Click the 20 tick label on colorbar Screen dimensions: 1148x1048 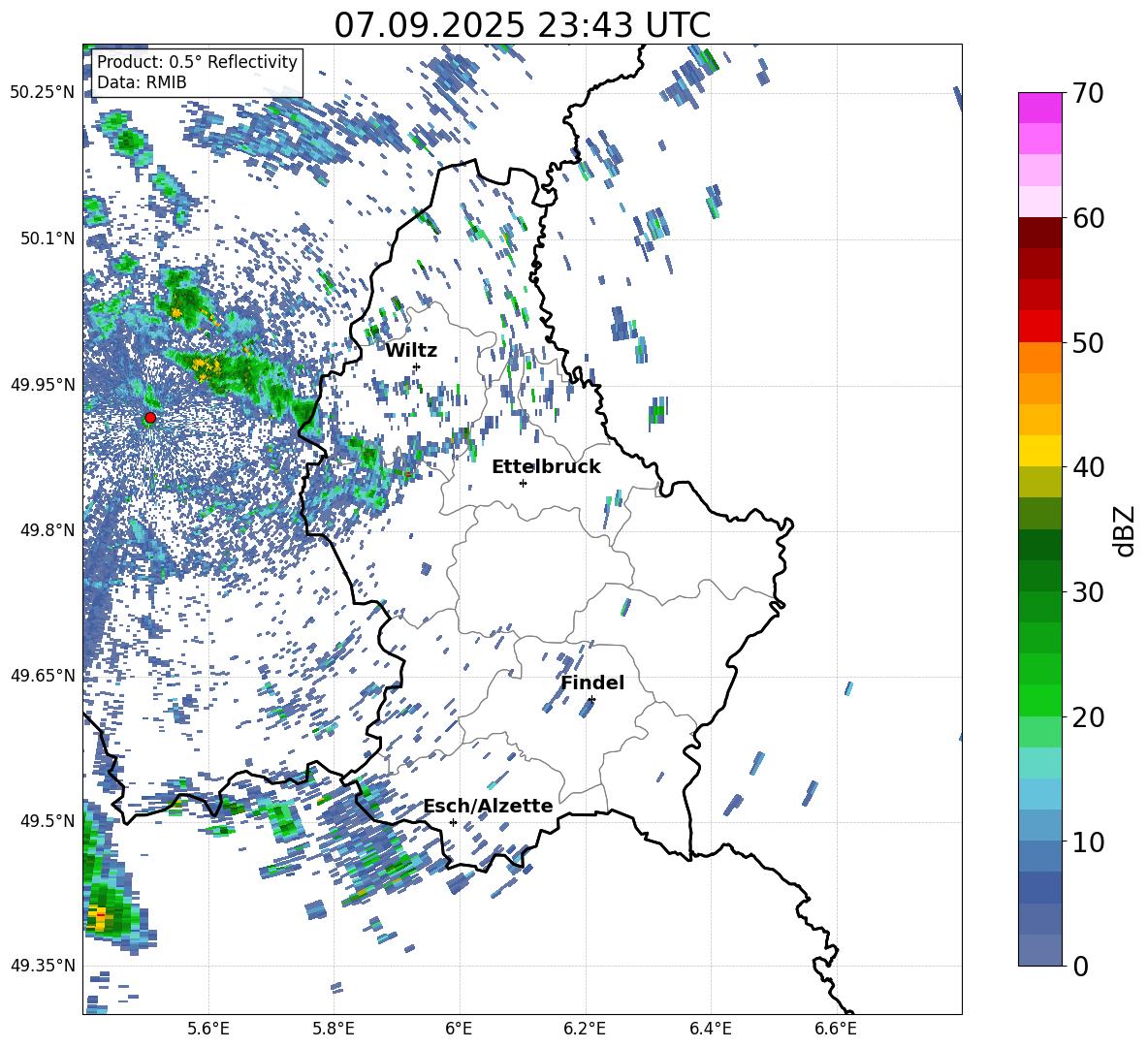[1088, 717]
